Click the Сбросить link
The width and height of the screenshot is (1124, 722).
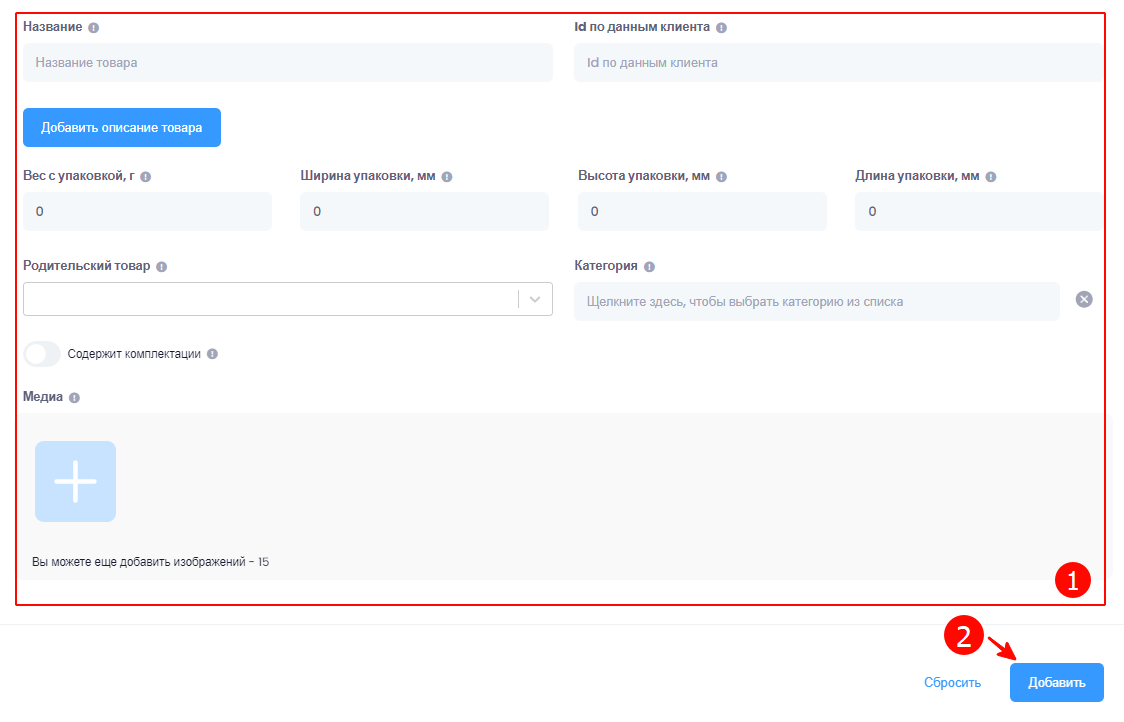click(952, 683)
